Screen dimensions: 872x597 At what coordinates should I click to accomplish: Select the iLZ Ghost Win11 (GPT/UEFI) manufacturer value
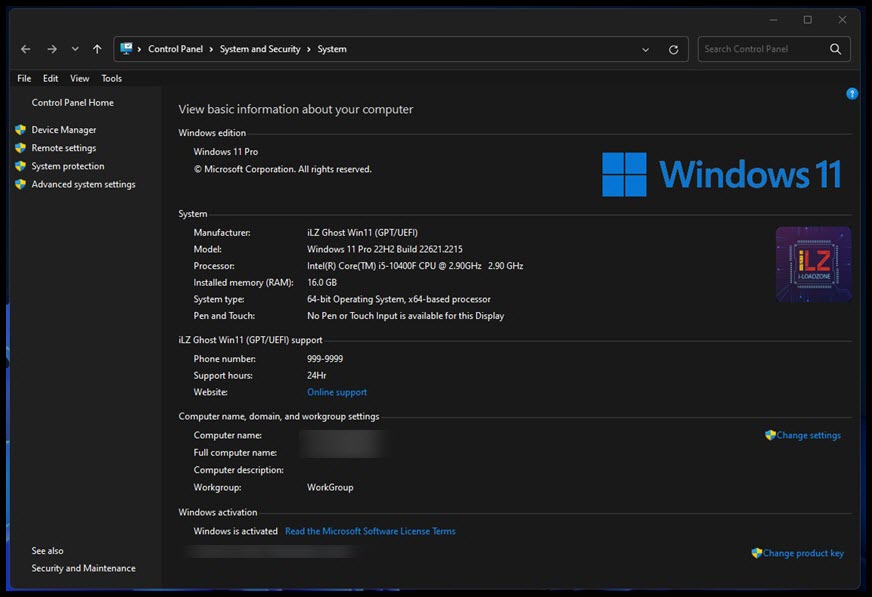[362, 232]
